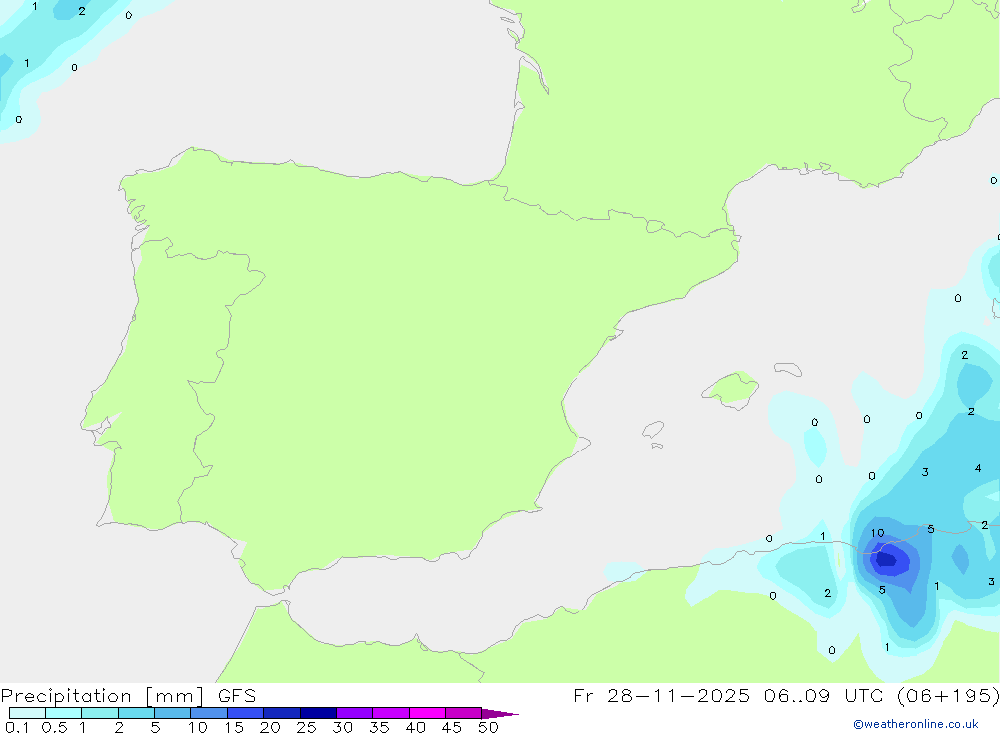Screen dimensions: 1000x733
Task: Click the '40' legend scale label
Action: (x=415, y=727)
